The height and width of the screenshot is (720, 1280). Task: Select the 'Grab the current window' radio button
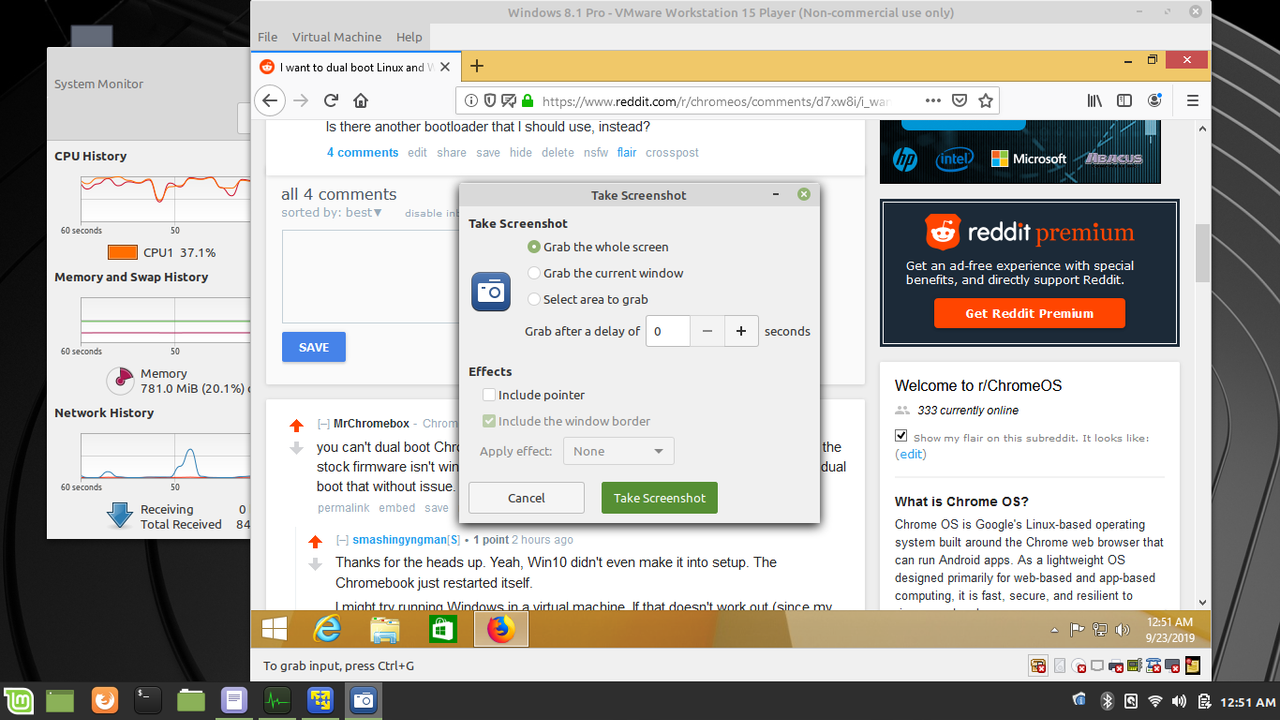click(534, 272)
